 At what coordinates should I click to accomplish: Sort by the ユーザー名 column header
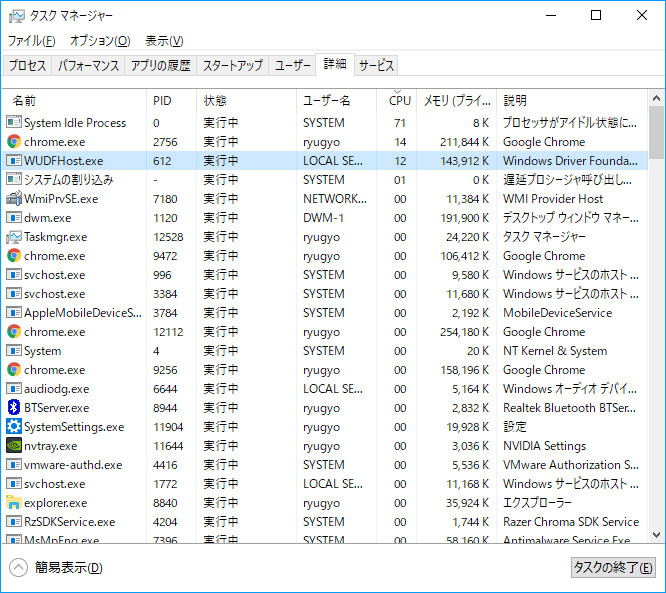(336, 101)
